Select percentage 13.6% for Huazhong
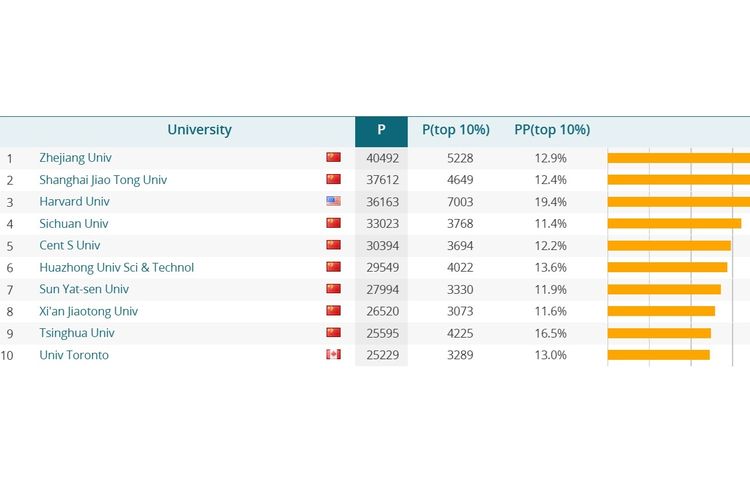 [551, 267]
